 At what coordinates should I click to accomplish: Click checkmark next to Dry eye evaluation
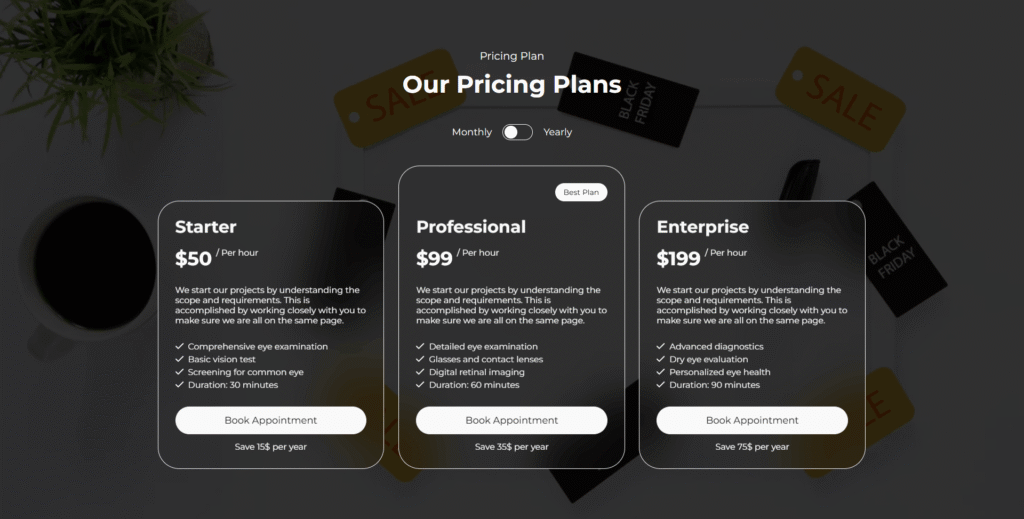click(661, 359)
